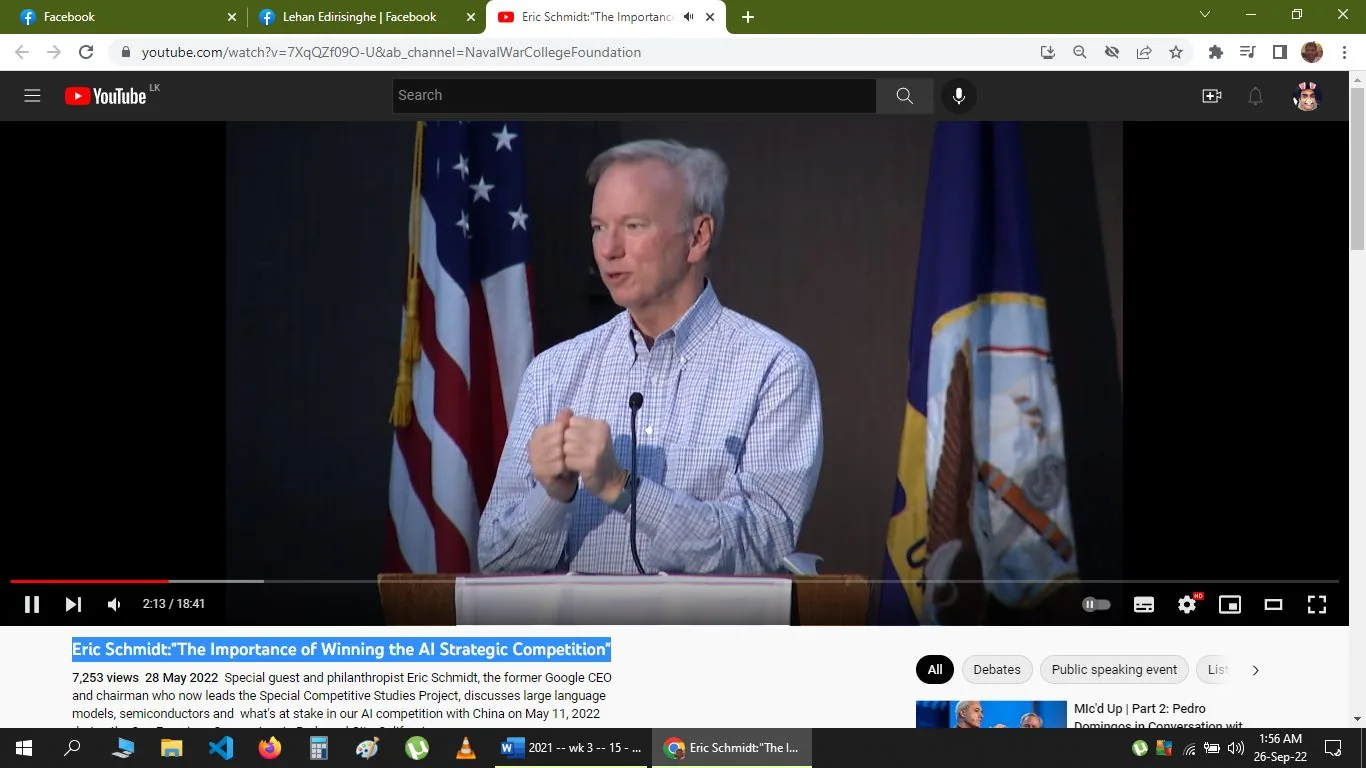
Task: Open the YouTube notifications bell
Action: 1255,95
